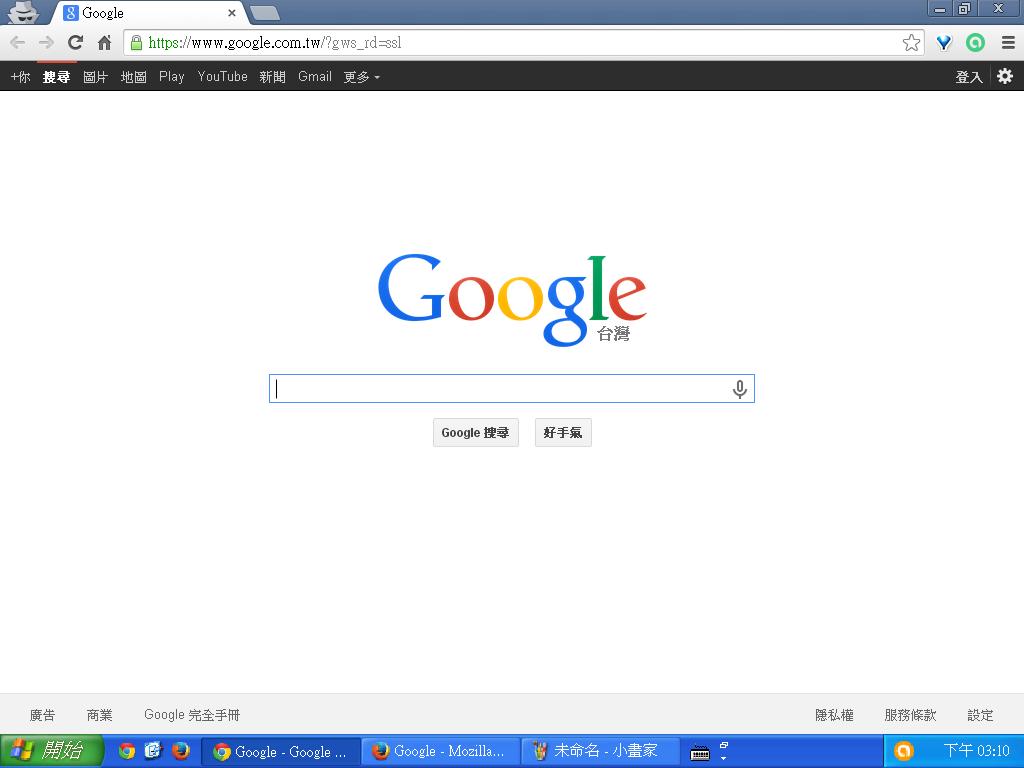The image size is (1024, 768).
Task: Expand the 更多 dropdown menu
Action: pyautogui.click(x=361, y=77)
